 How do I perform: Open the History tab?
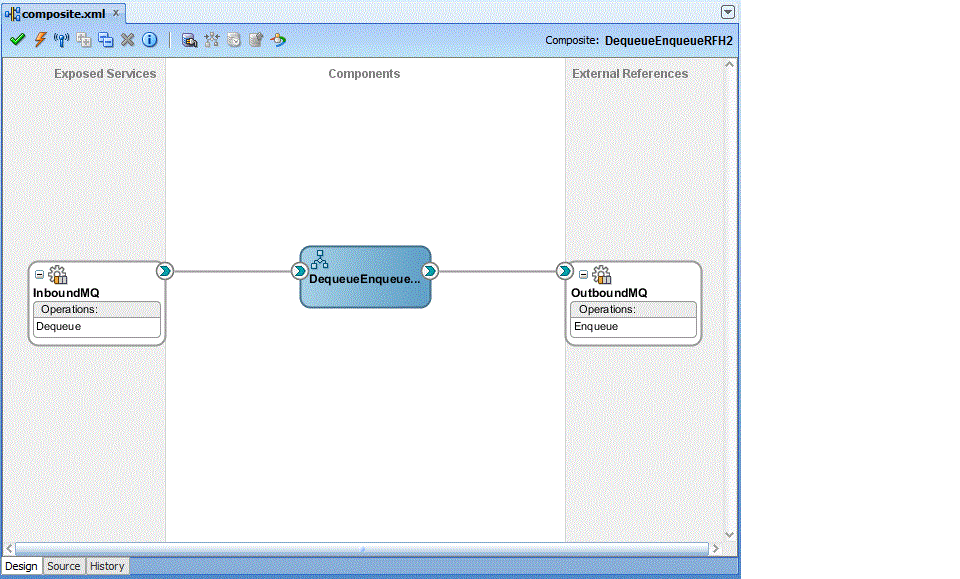pos(107,566)
